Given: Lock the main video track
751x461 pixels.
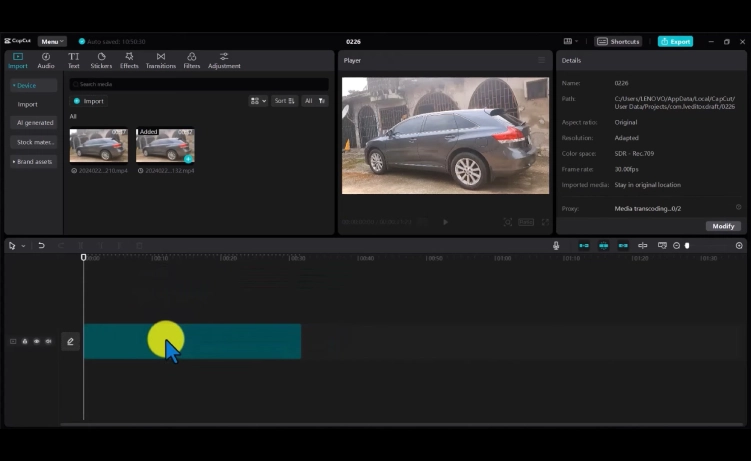Looking at the screenshot, I should 25,341.
